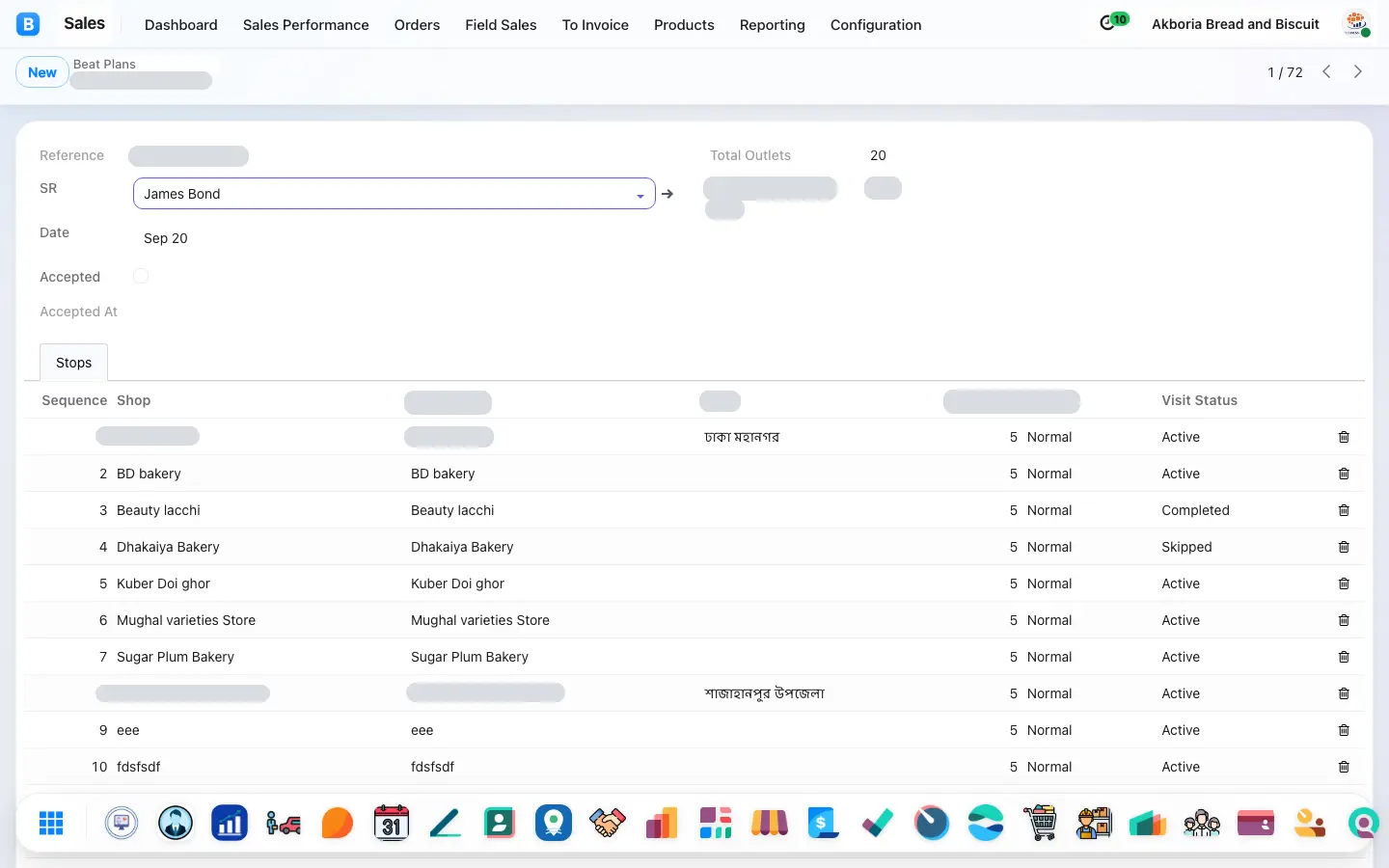Viewport: 1389px width, 868px height.
Task: Go back to the Beat Plans breadcrumb
Action: coord(104,65)
